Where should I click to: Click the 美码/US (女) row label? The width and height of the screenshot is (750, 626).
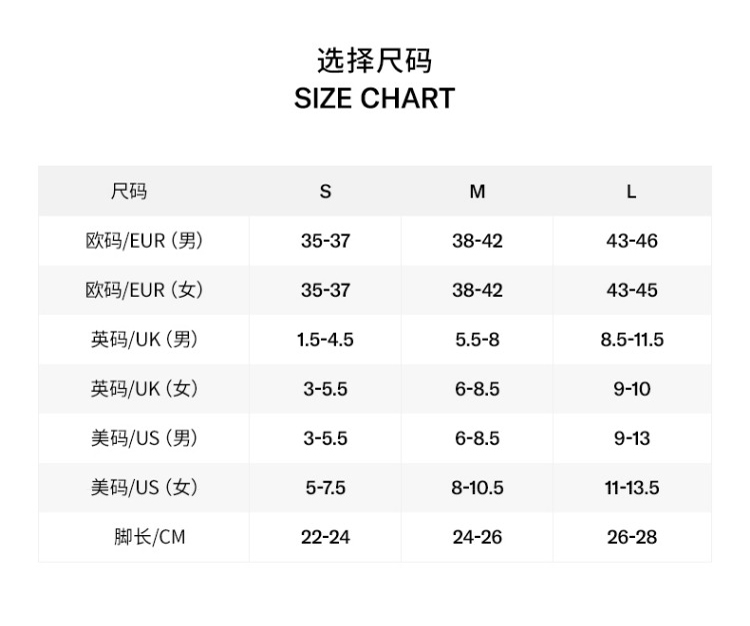coord(144,488)
